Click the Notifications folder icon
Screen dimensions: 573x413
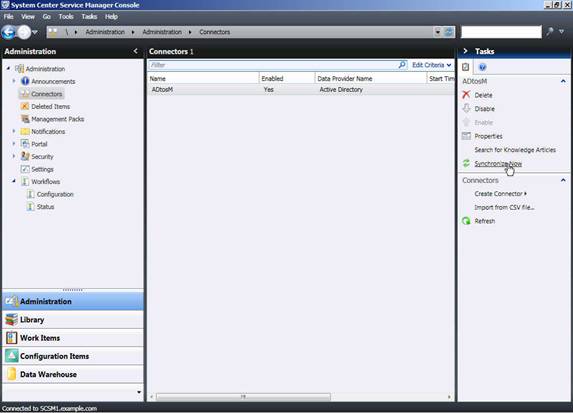[x=25, y=131]
